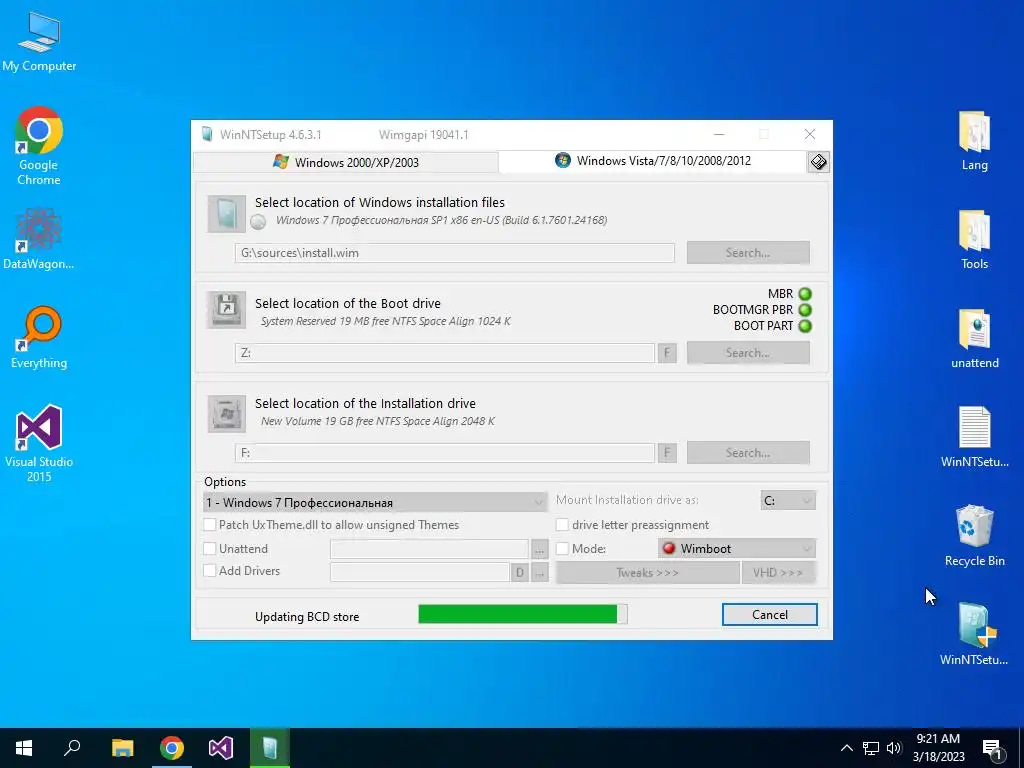Click the green setup progress bar

point(522,614)
